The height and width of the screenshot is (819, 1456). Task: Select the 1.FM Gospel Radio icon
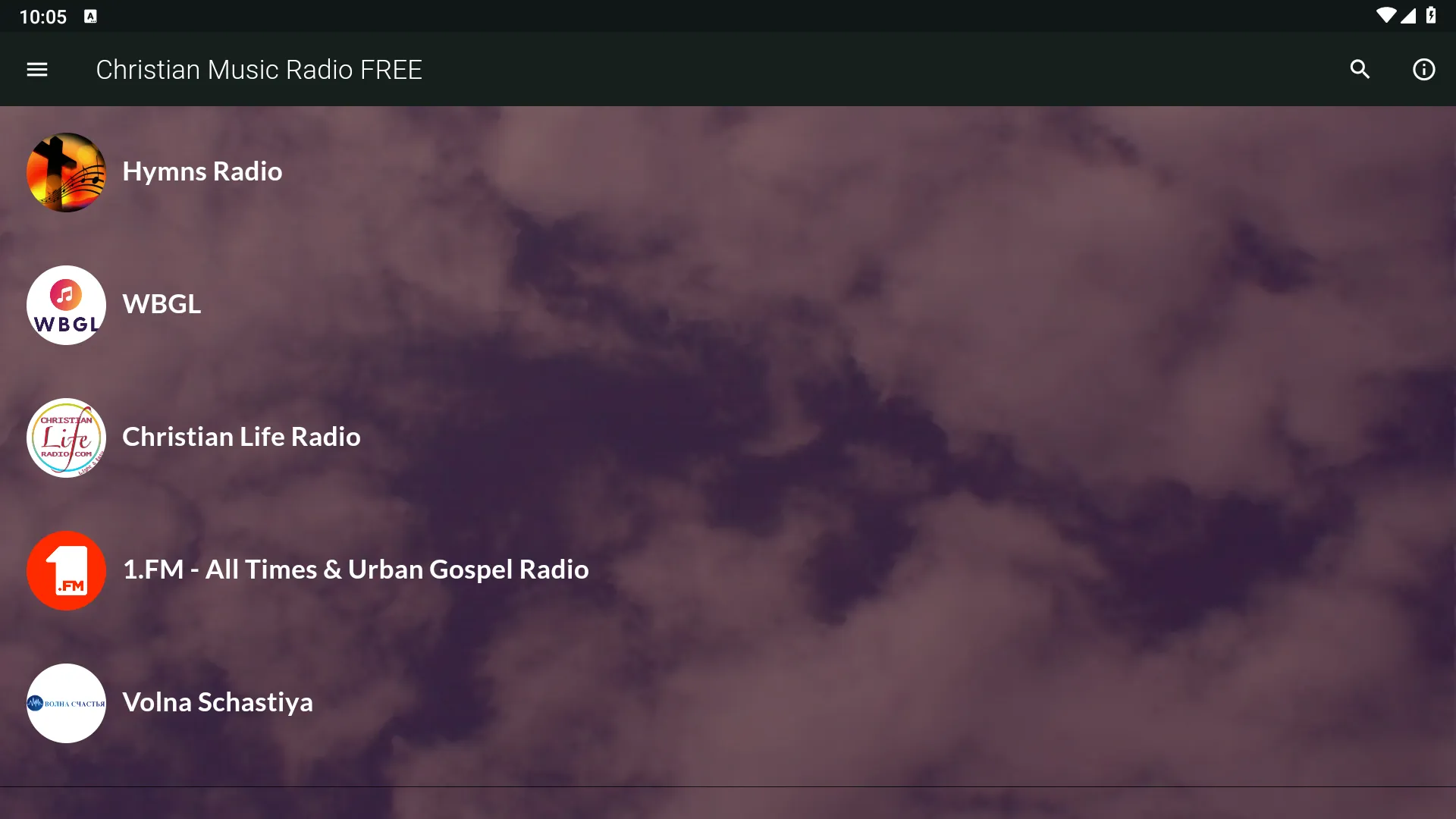[66, 569]
